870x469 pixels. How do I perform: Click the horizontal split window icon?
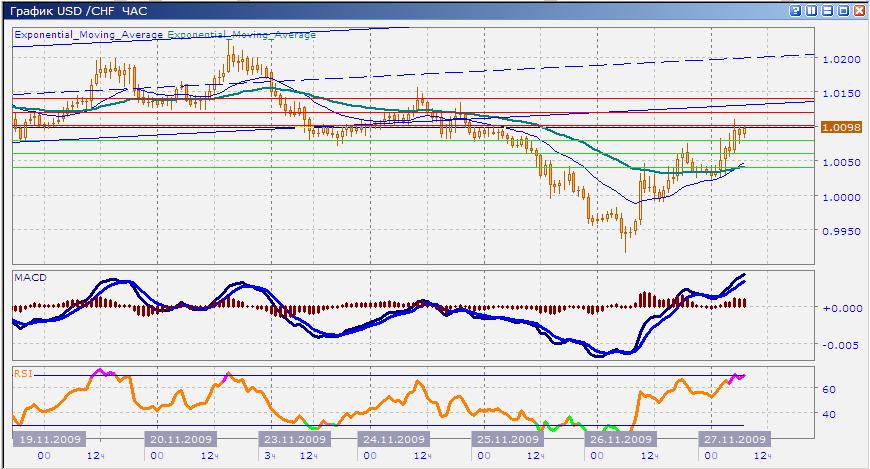coord(827,10)
